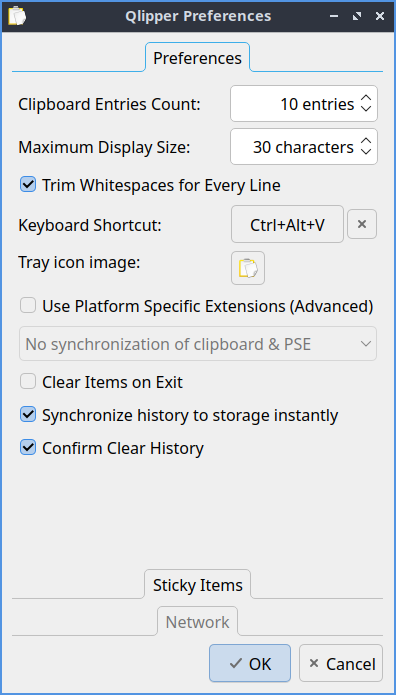396x695 pixels.
Task: Open the tray icon image chooser
Action: pos(248,268)
